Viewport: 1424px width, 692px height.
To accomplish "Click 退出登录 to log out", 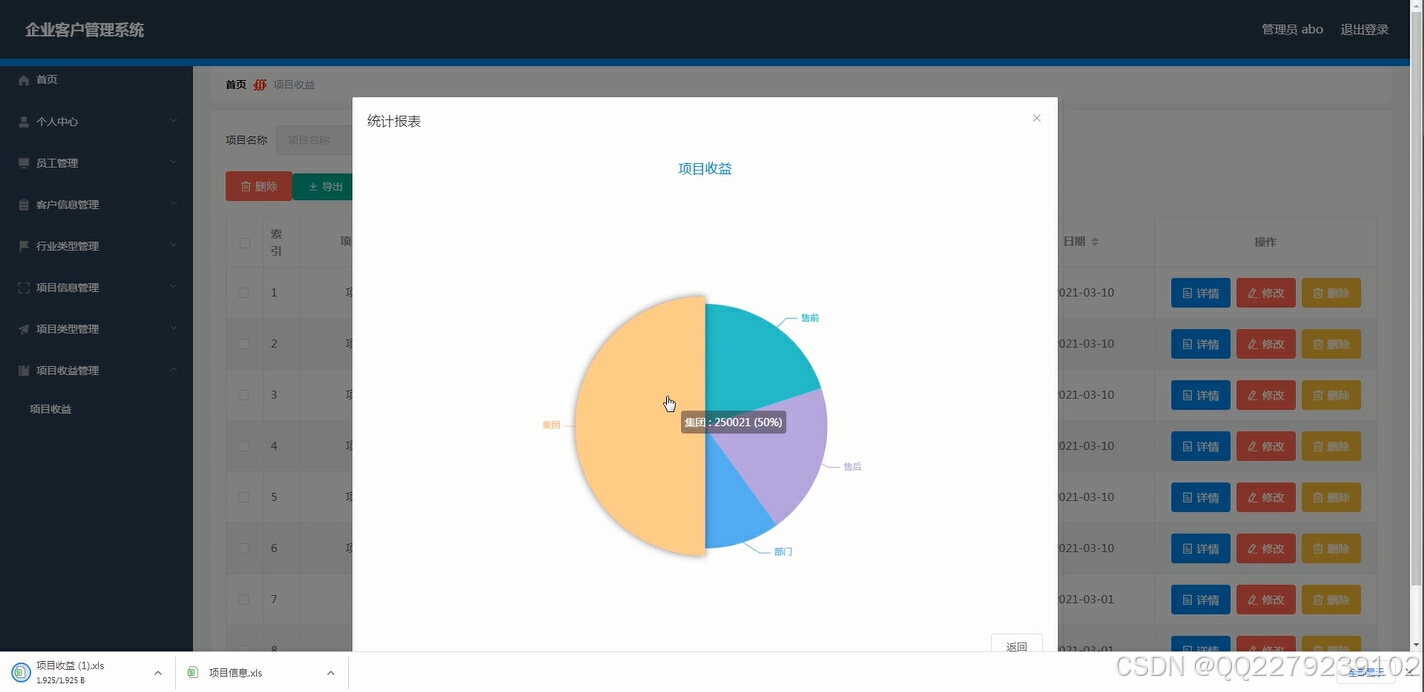I will pos(1364,29).
